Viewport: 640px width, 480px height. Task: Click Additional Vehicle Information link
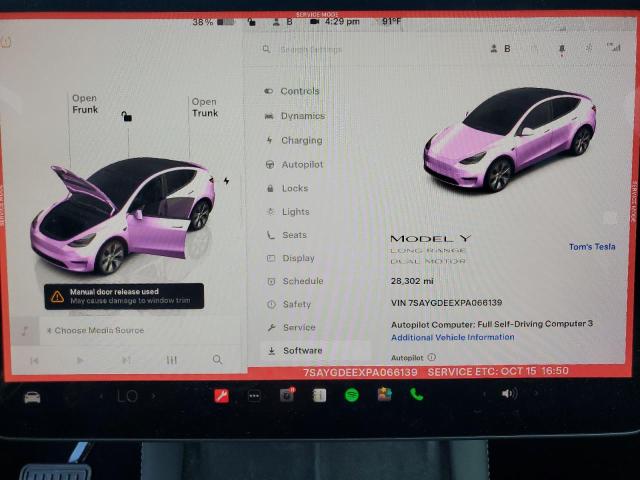[x=452, y=338]
